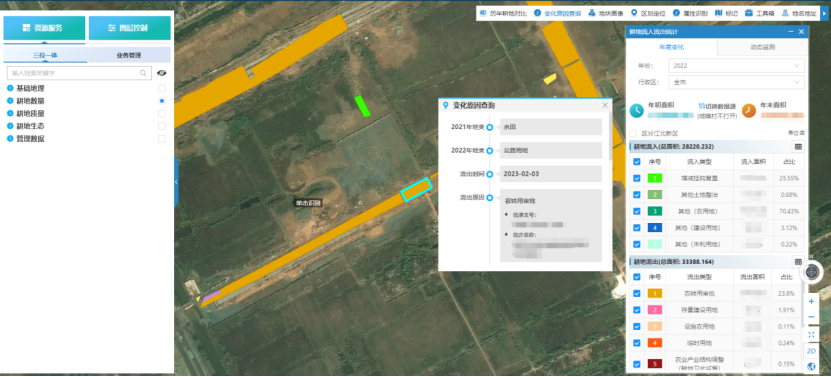831x377 pixels.
Task: Click the map zoom-in plus button
Action: tap(811, 301)
